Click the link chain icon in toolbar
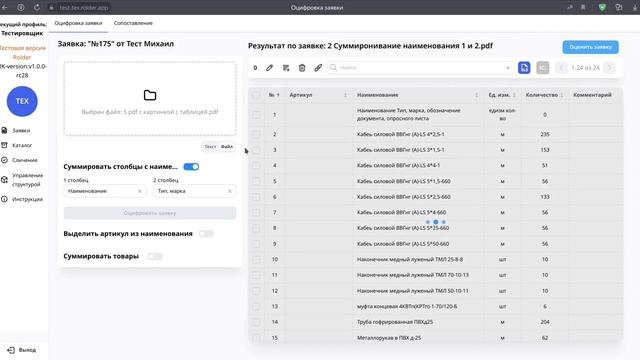The image size is (640, 360). [x=318, y=68]
